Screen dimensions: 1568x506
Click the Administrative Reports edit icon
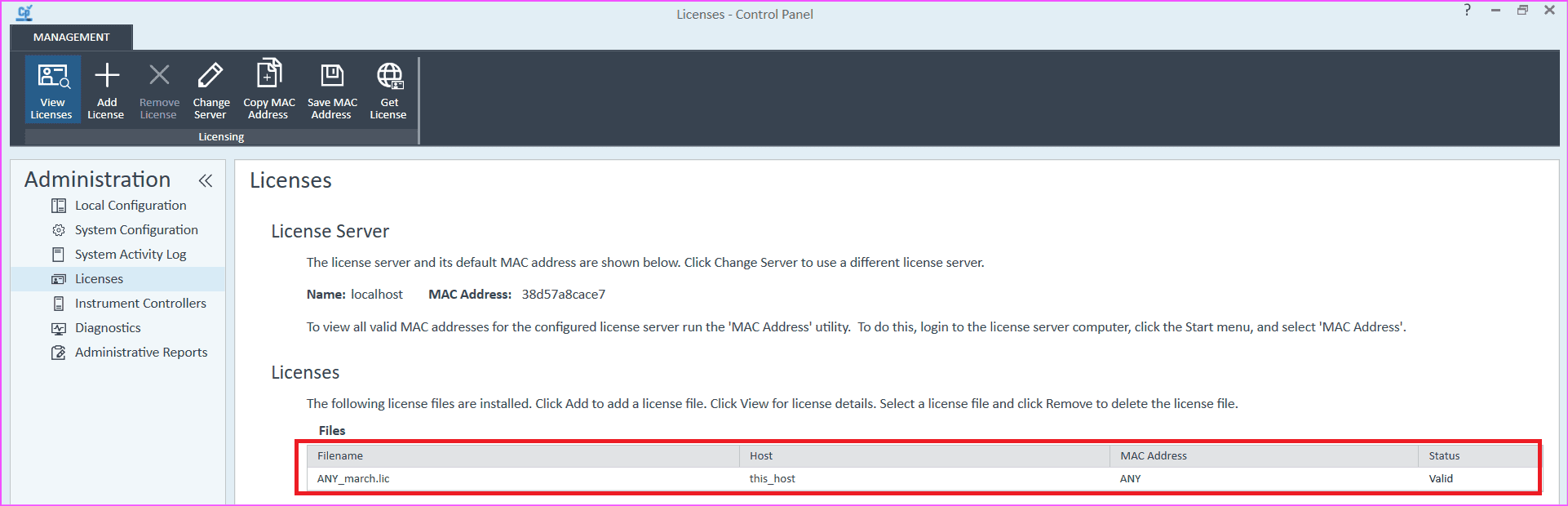[59, 353]
